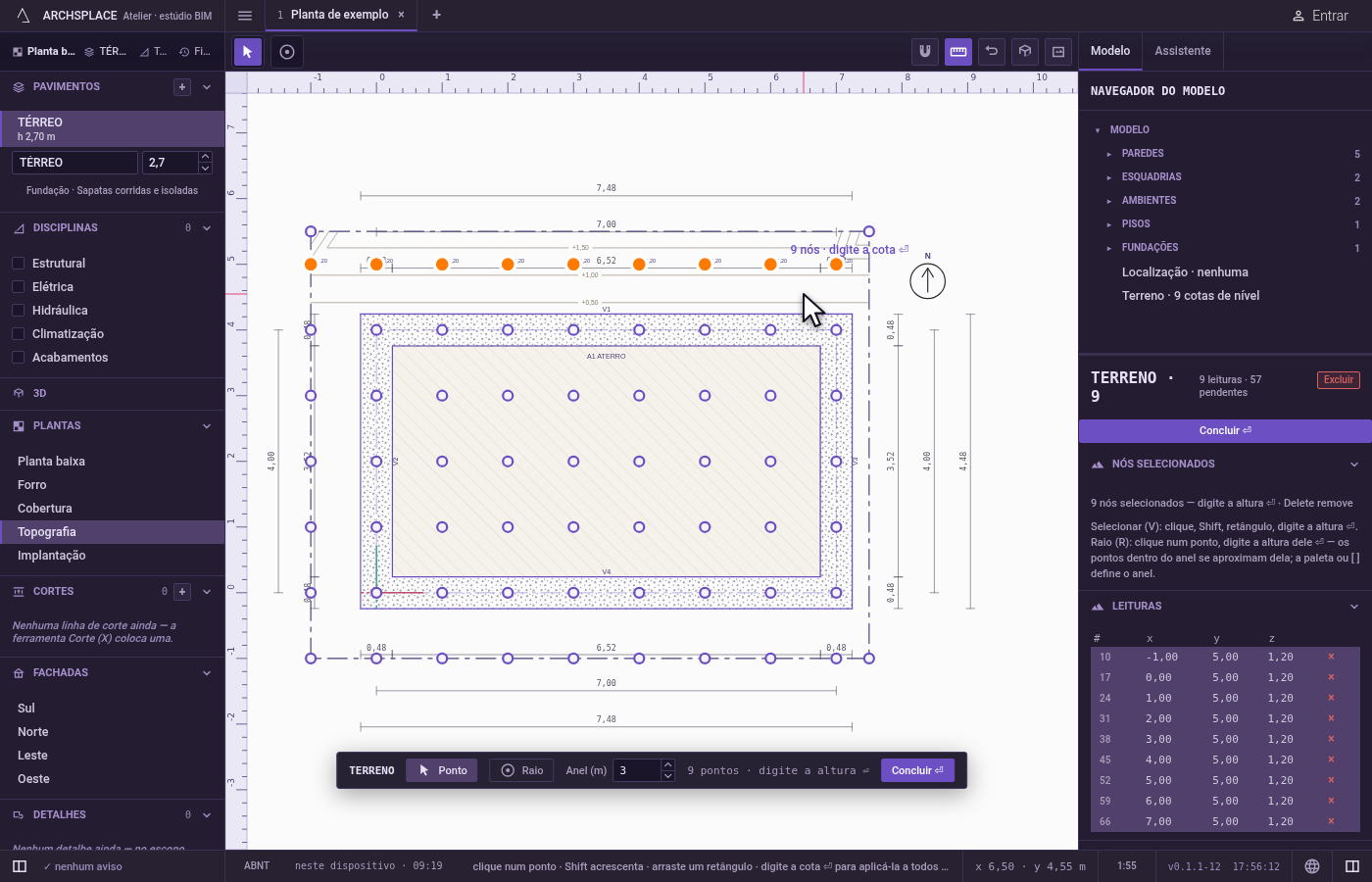Activate the circular radius tool icon
1372x882 pixels.
click(287, 52)
